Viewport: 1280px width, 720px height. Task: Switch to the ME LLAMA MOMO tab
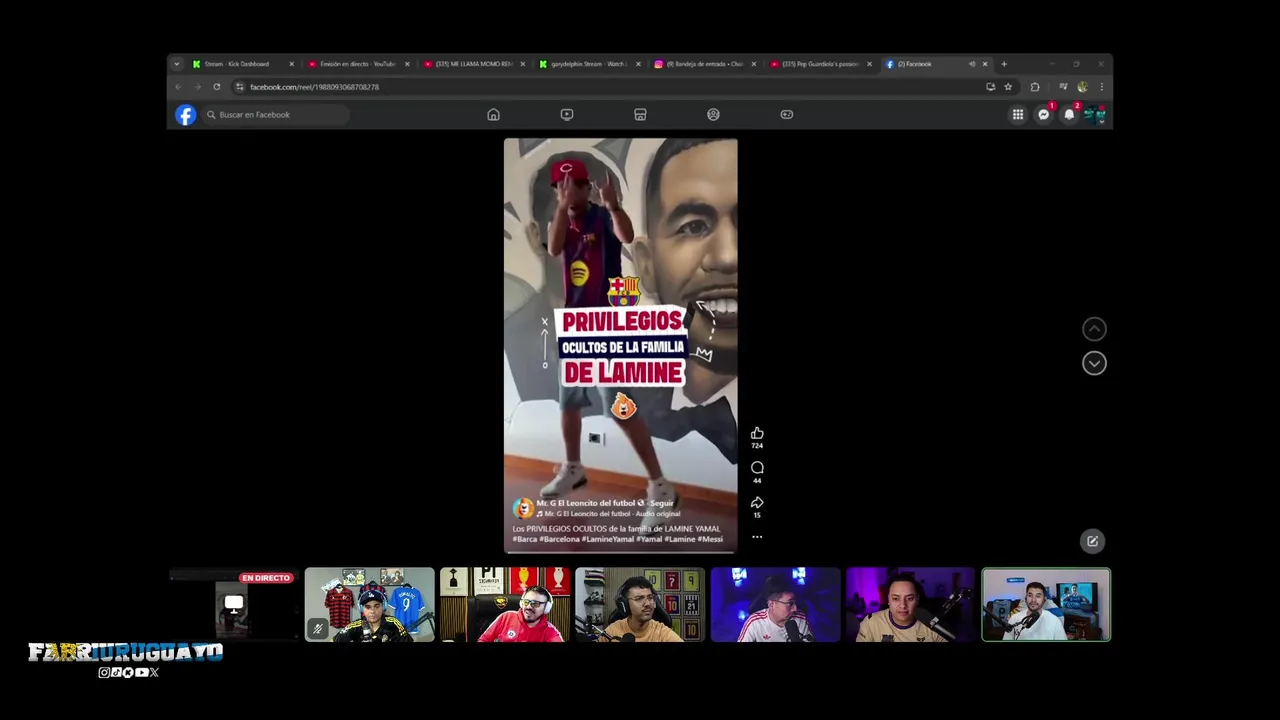(473, 64)
